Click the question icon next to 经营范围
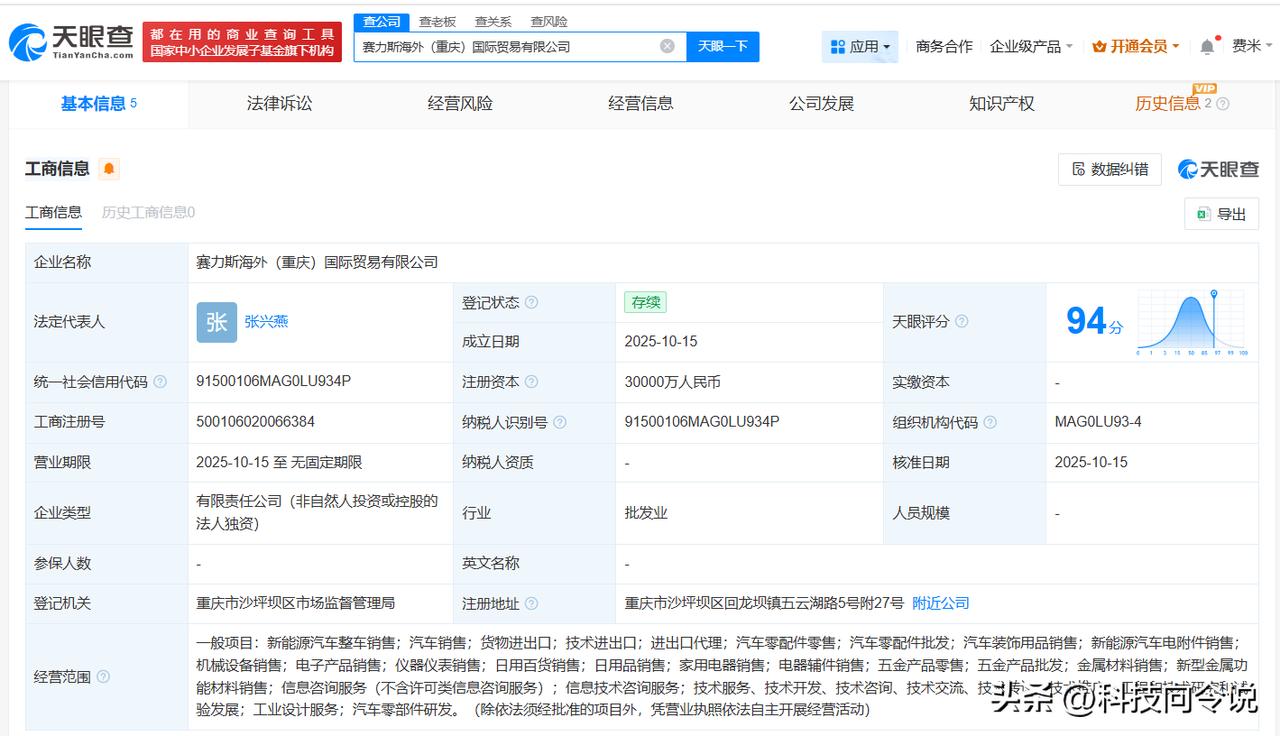Viewport: 1280px width, 736px height. 103,677
